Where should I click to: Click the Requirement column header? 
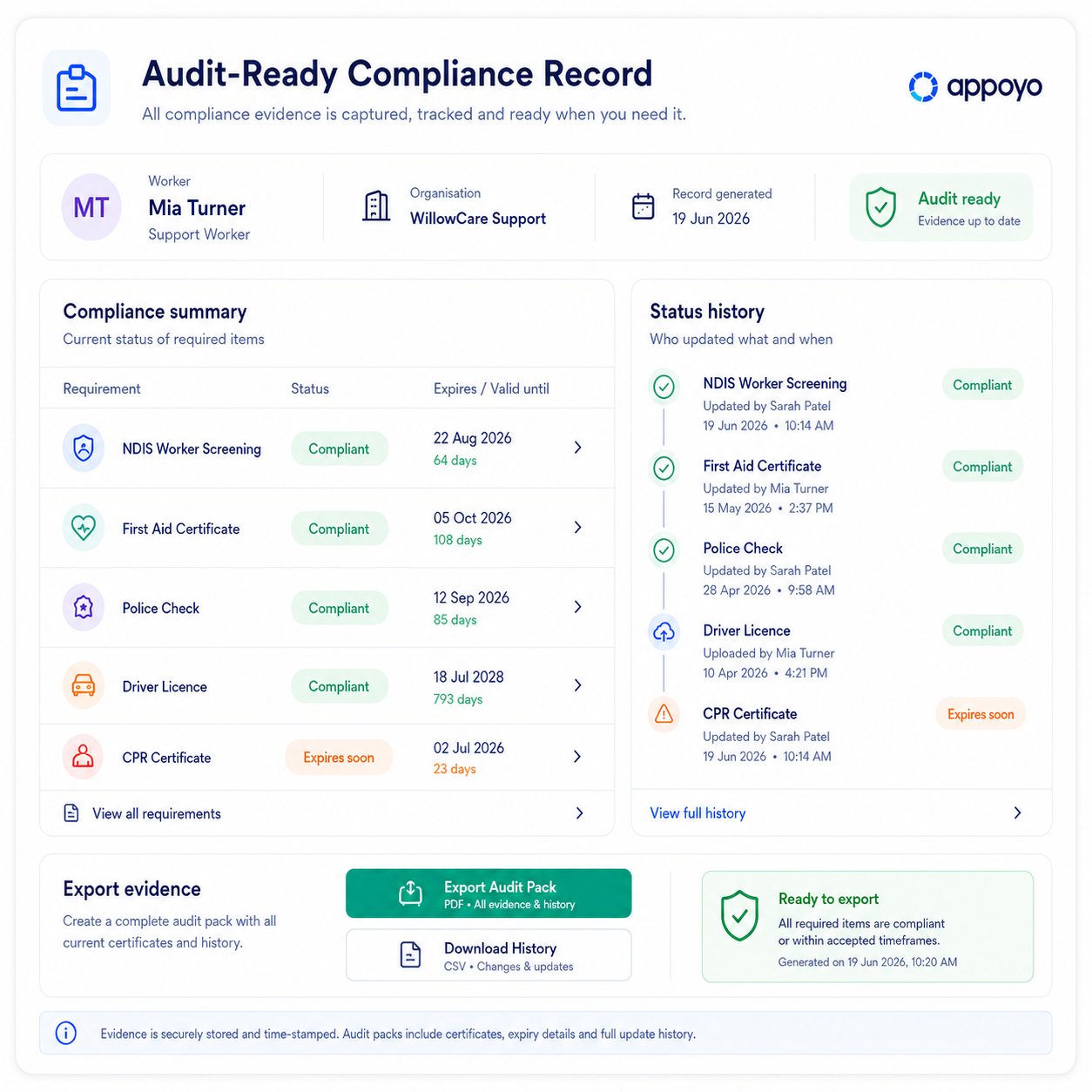pos(102,388)
